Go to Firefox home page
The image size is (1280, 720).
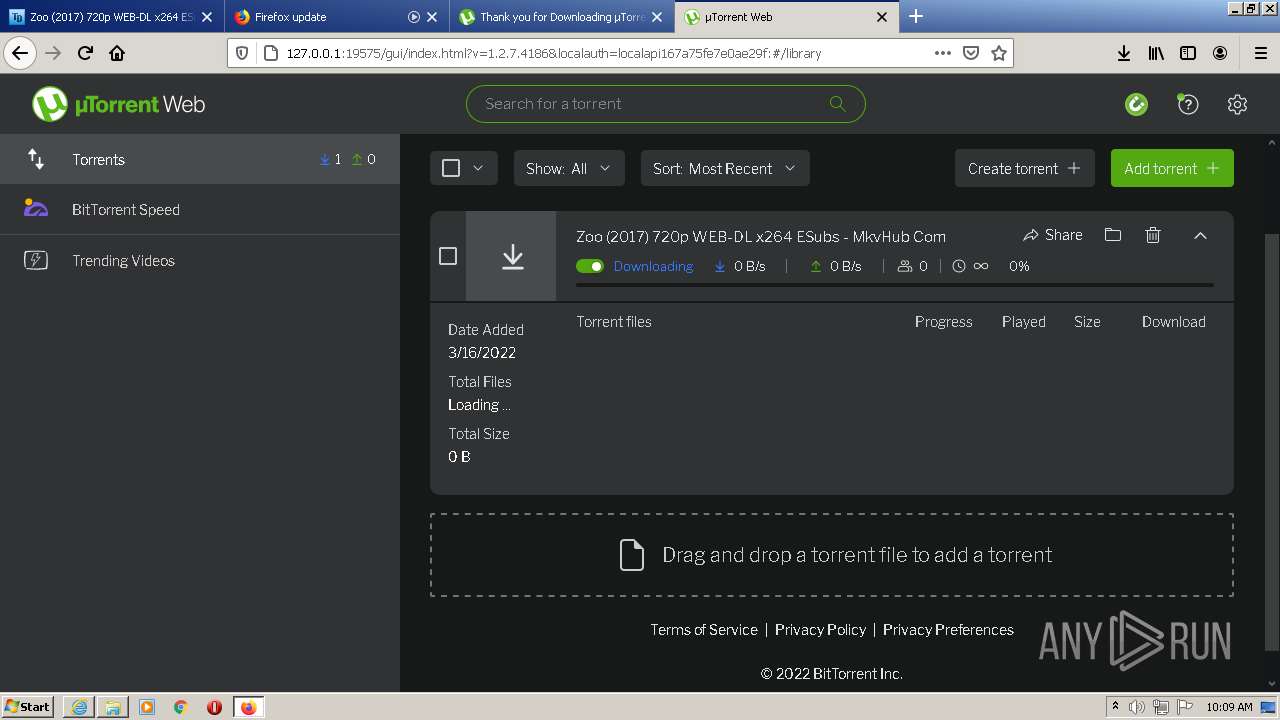click(117, 53)
